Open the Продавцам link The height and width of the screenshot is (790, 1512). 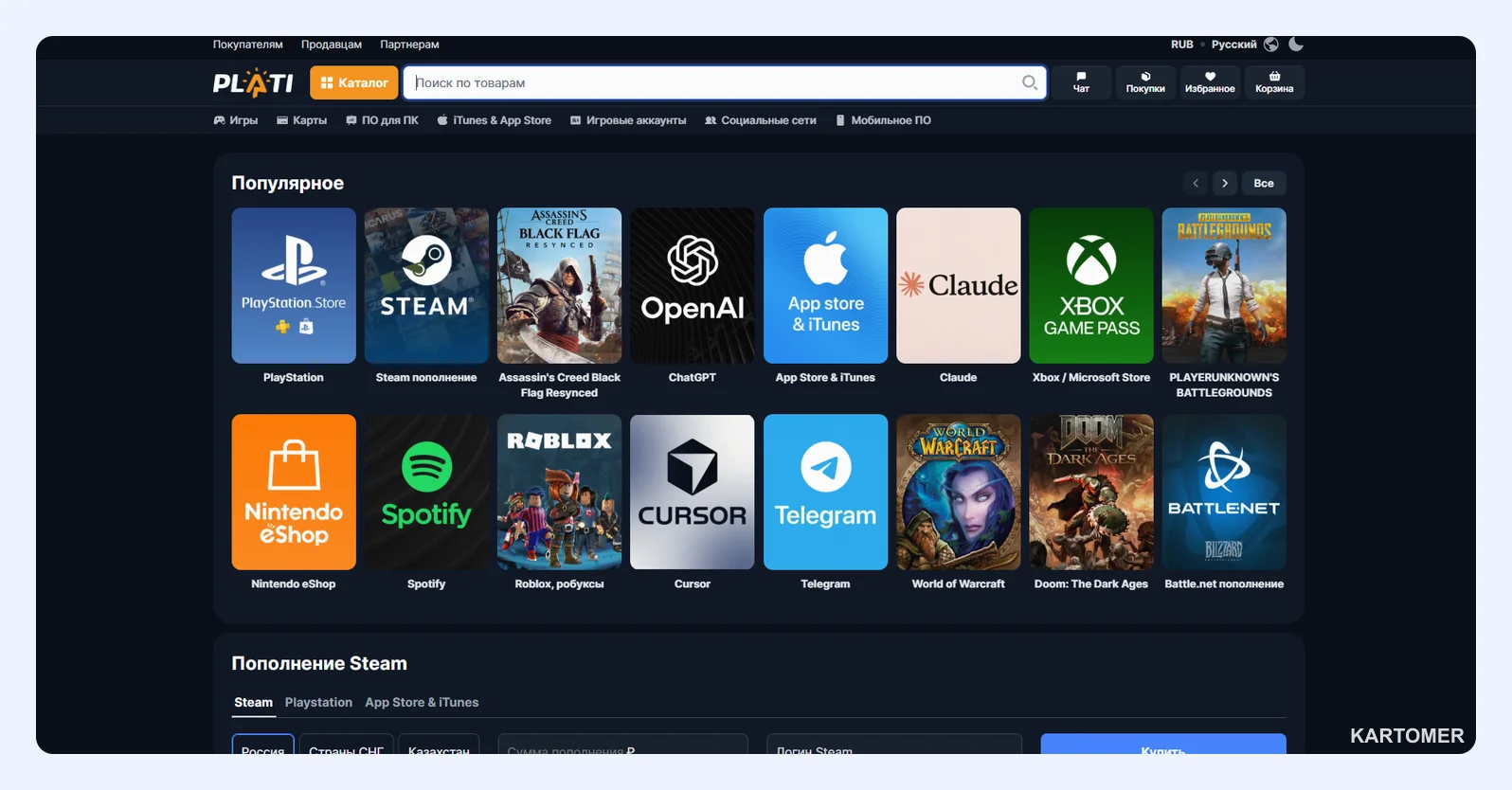click(332, 45)
